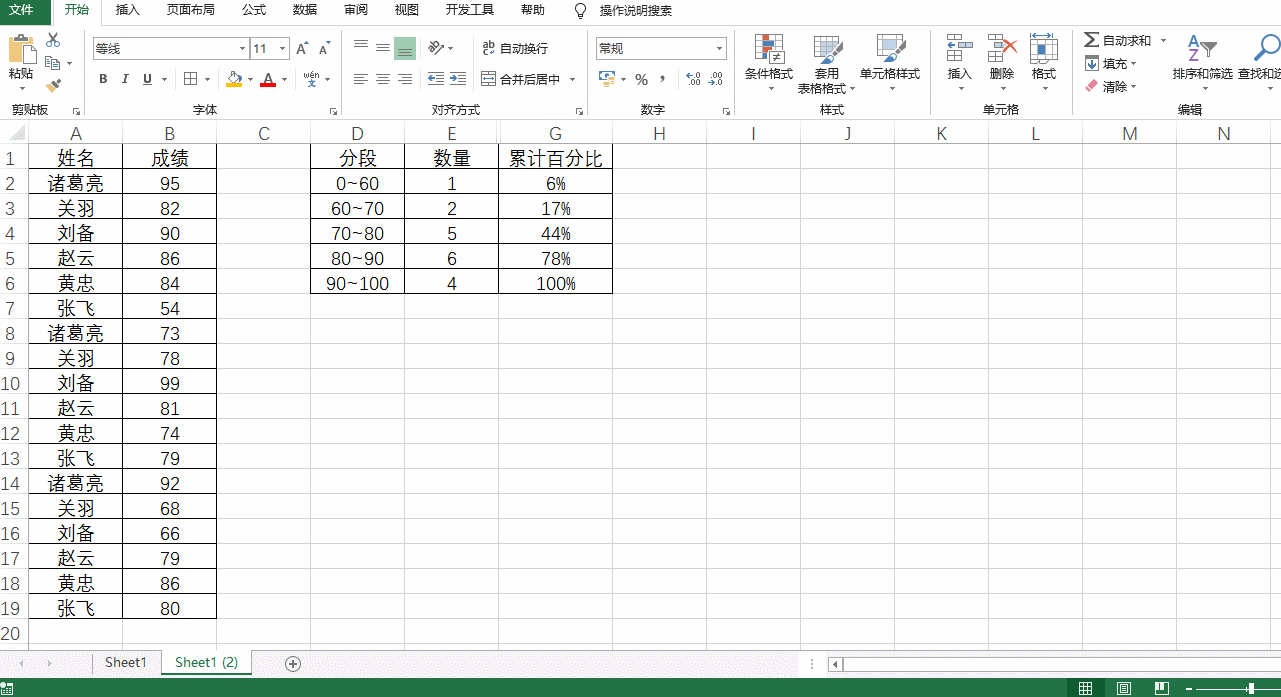Screen dimensions: 1281x697
Task: Toggle Bold formatting
Action: click(103, 79)
